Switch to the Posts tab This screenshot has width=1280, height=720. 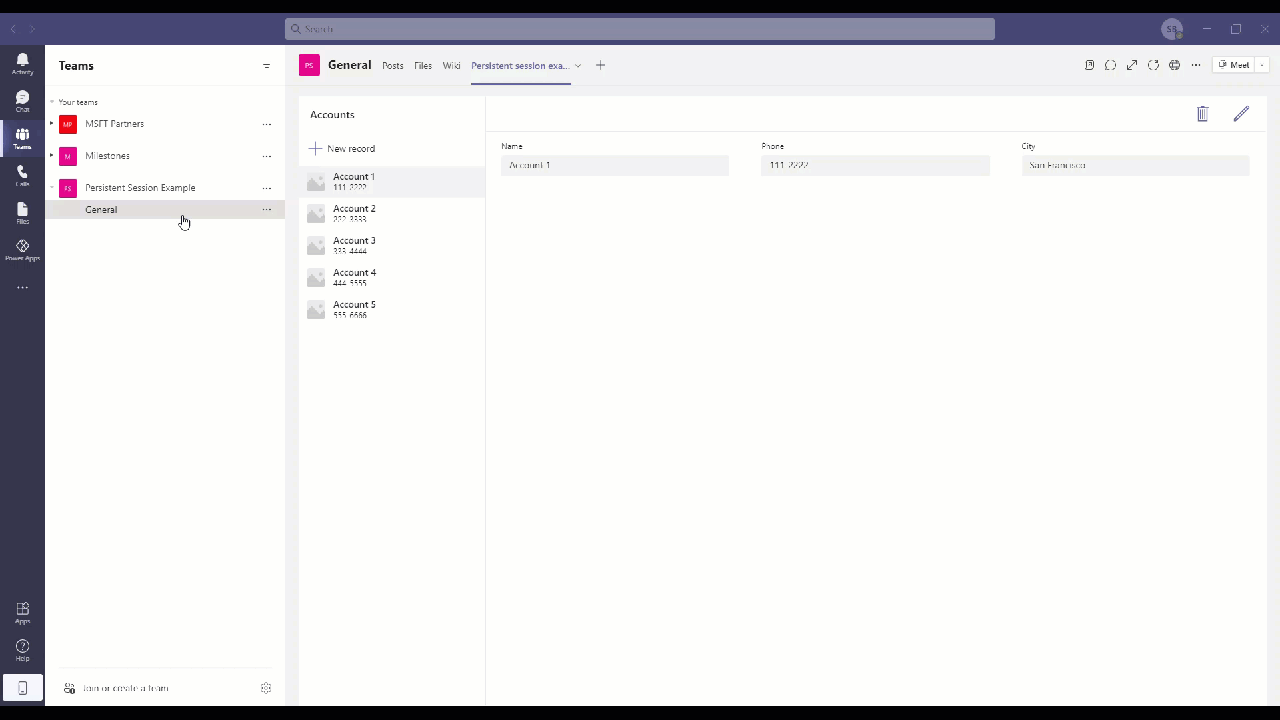click(x=393, y=66)
